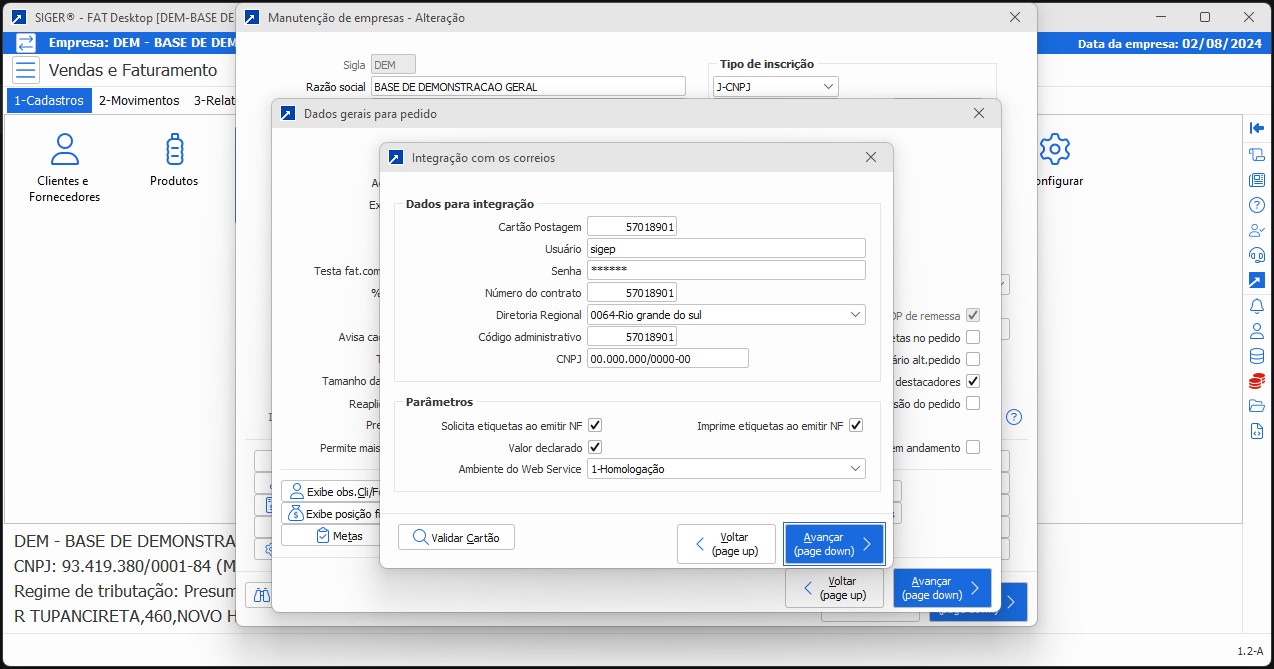Viewport: 1274px width, 669px height.
Task: Click the headset support icon
Action: click(x=1257, y=255)
